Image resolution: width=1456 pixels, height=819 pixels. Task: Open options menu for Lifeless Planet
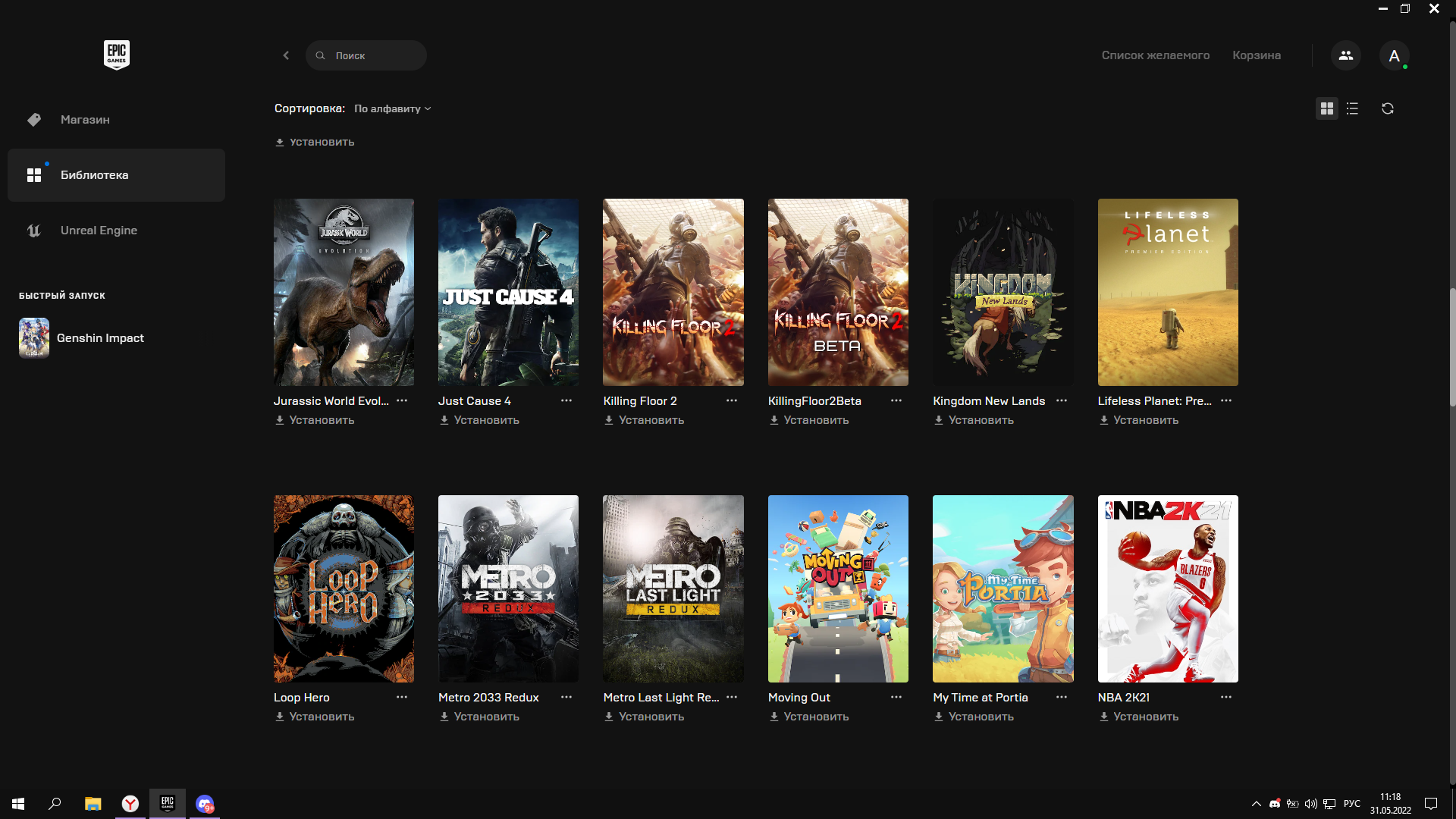[x=1226, y=400]
